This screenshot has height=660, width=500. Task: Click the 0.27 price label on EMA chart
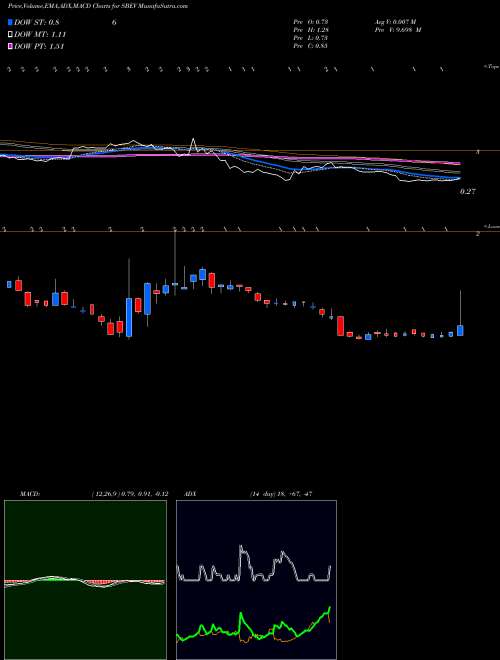[x=468, y=192]
